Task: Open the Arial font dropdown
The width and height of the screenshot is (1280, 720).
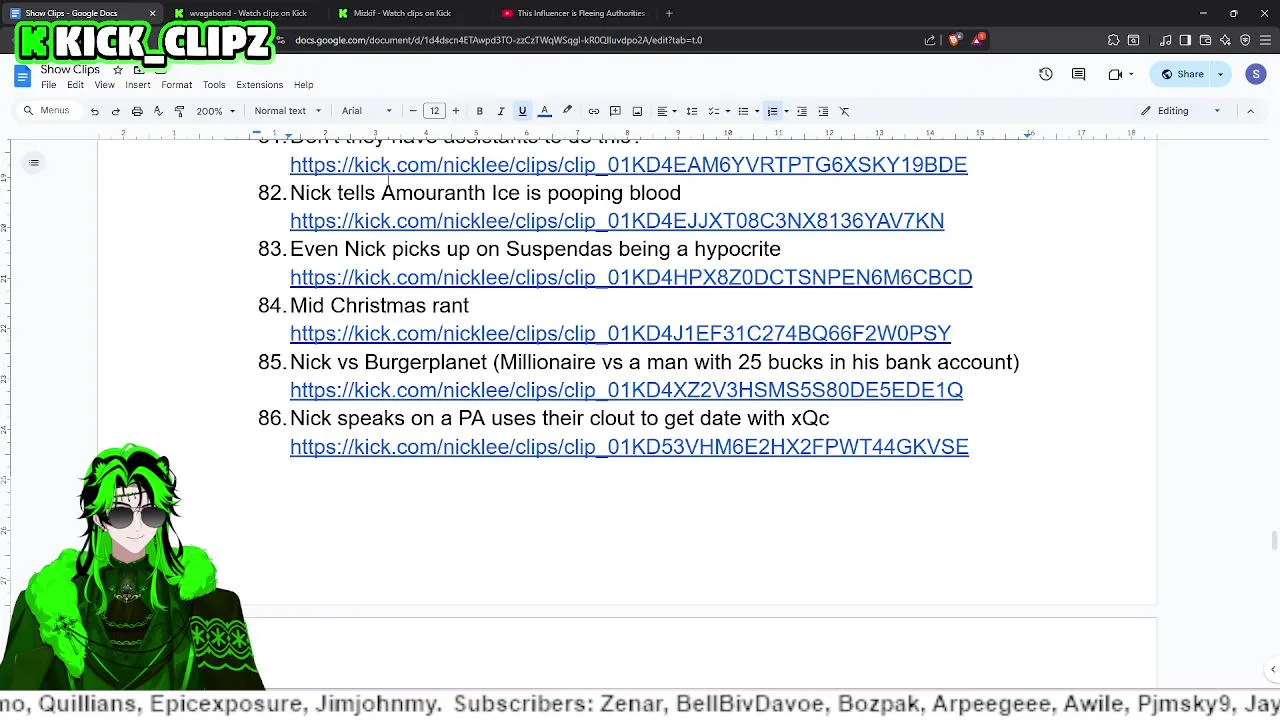Action: pyautogui.click(x=367, y=111)
